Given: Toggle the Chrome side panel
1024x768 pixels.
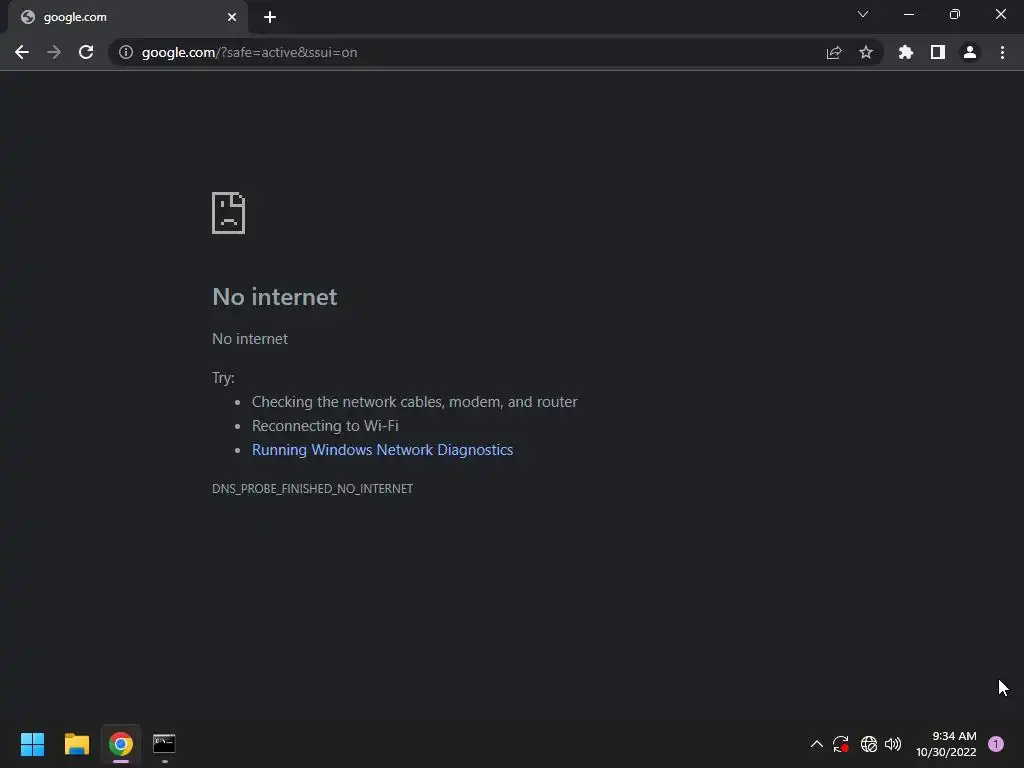Looking at the screenshot, I should [938, 52].
